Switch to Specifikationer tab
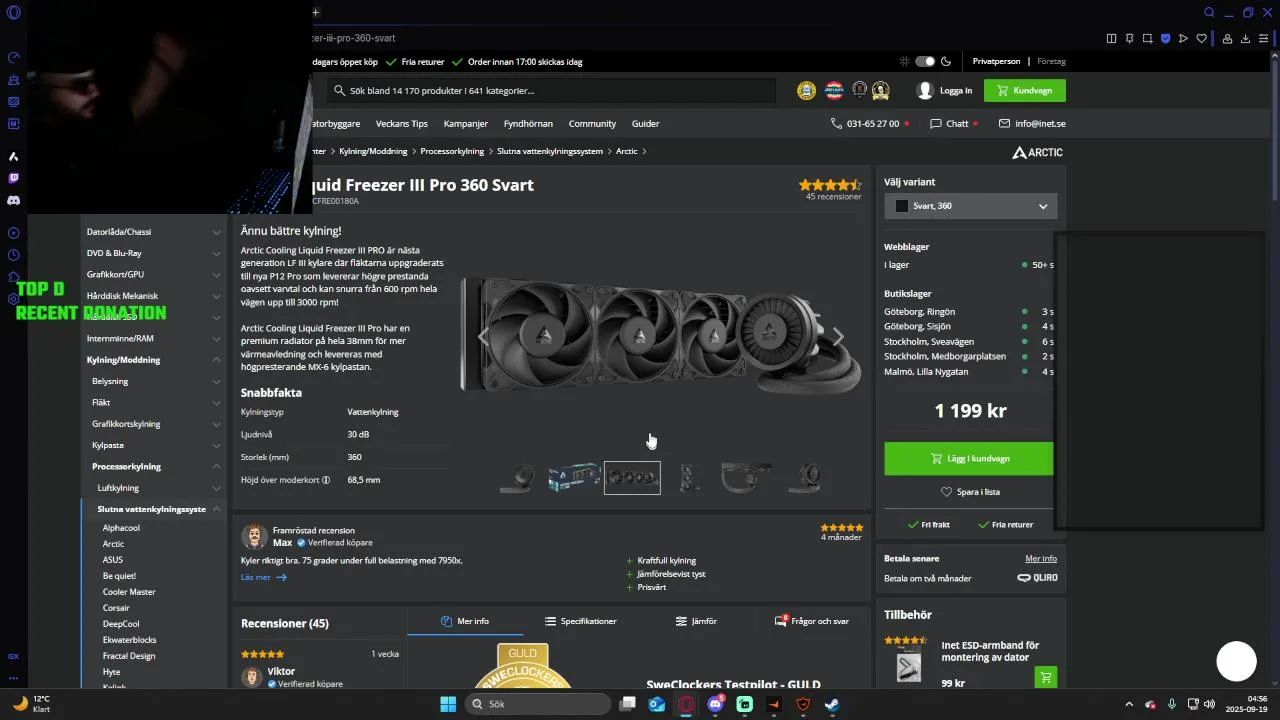Screen dimensions: 1280x720 click(x=580, y=621)
